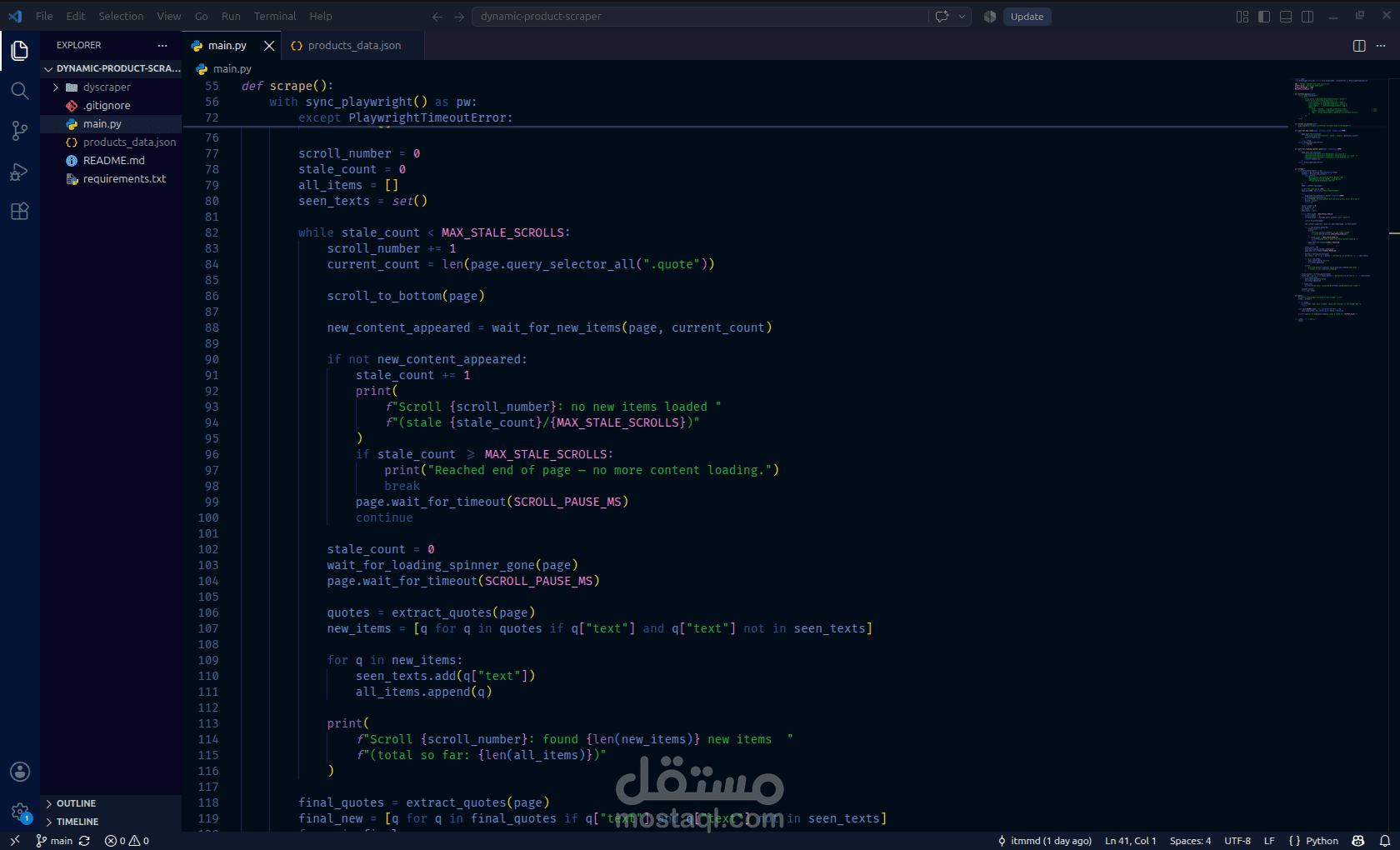This screenshot has width=1400, height=850.
Task: Open dropdown arrow next to Copilot chat icon
Action: click(x=962, y=17)
